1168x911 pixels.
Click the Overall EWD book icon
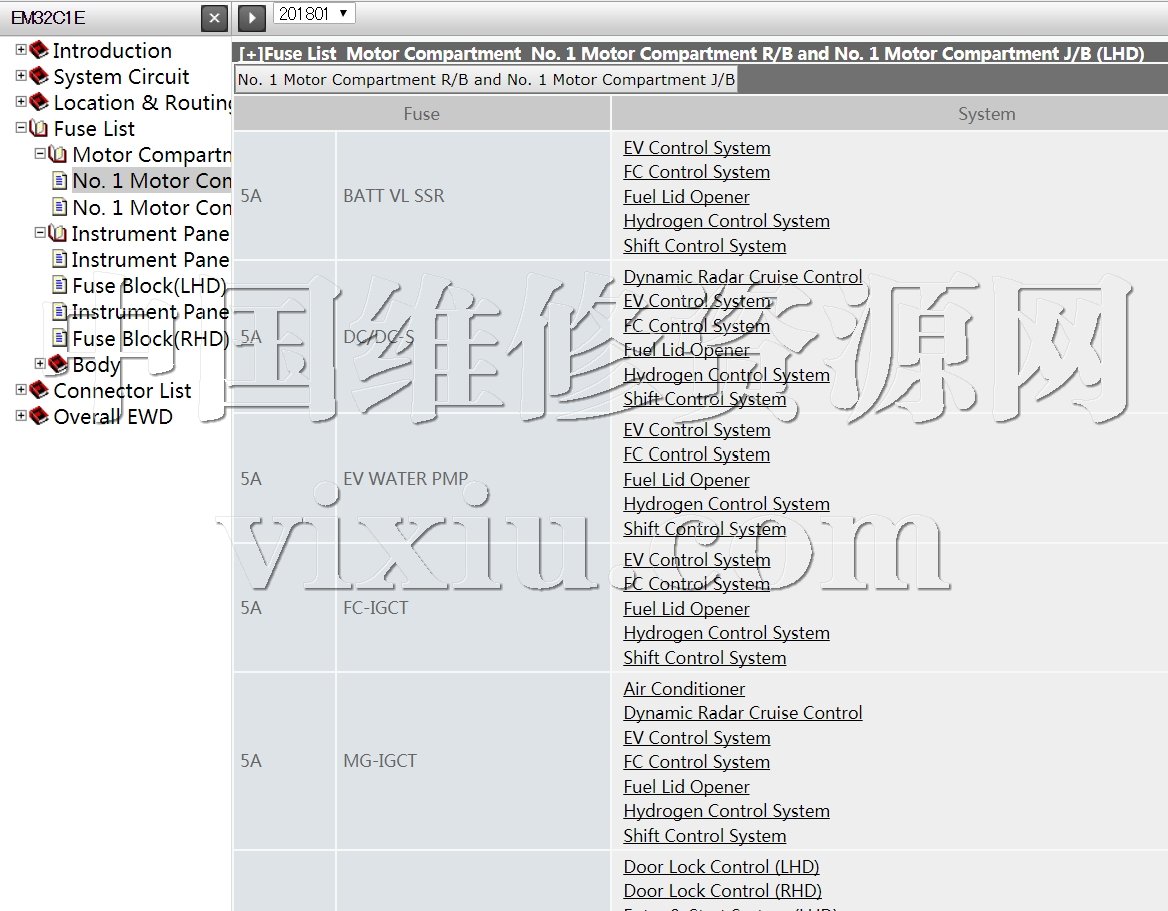pos(39,416)
